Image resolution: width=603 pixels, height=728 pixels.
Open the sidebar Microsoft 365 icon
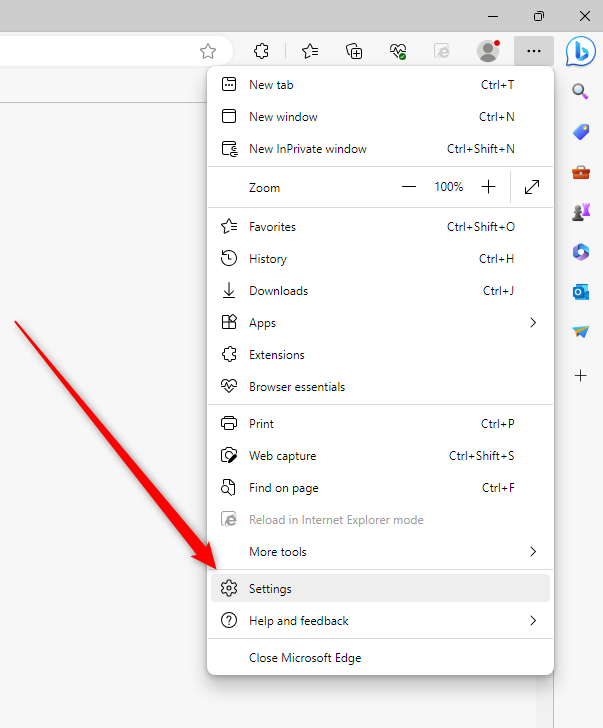tap(581, 252)
